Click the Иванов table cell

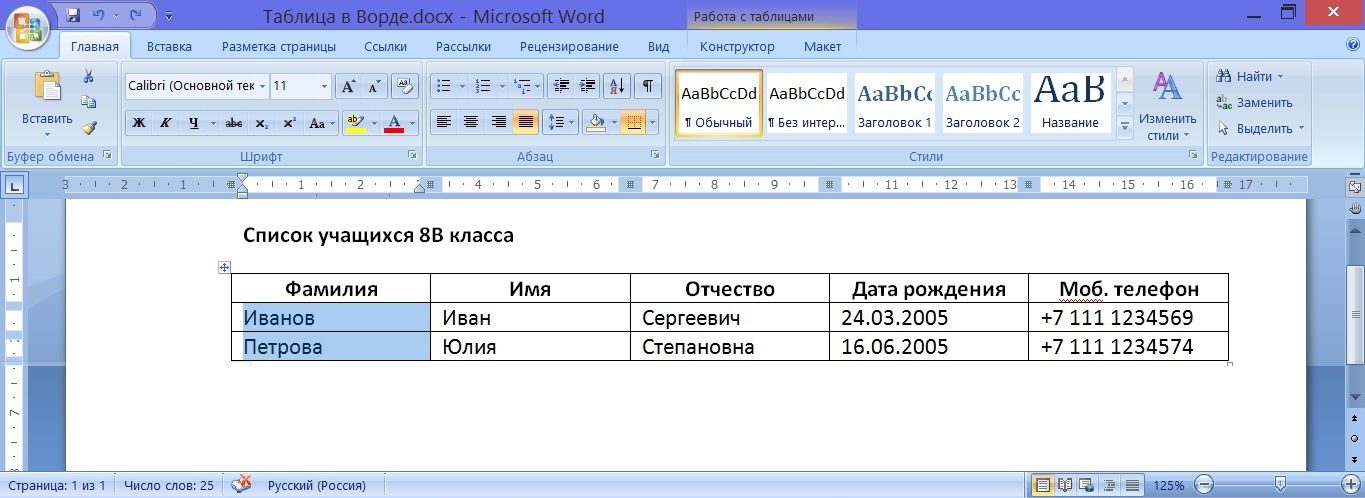pyautogui.click(x=330, y=318)
